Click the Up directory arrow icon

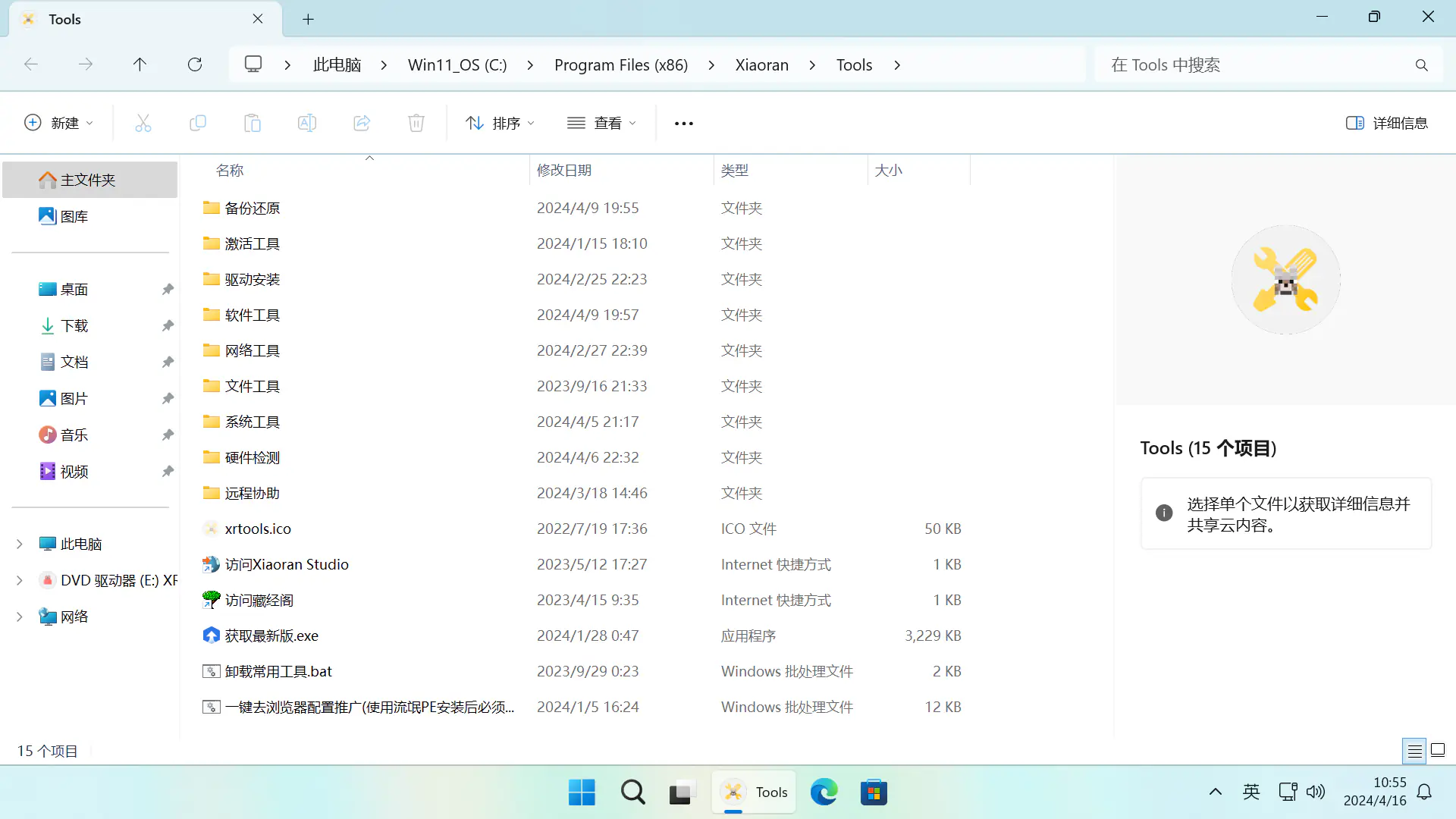pyautogui.click(x=140, y=64)
